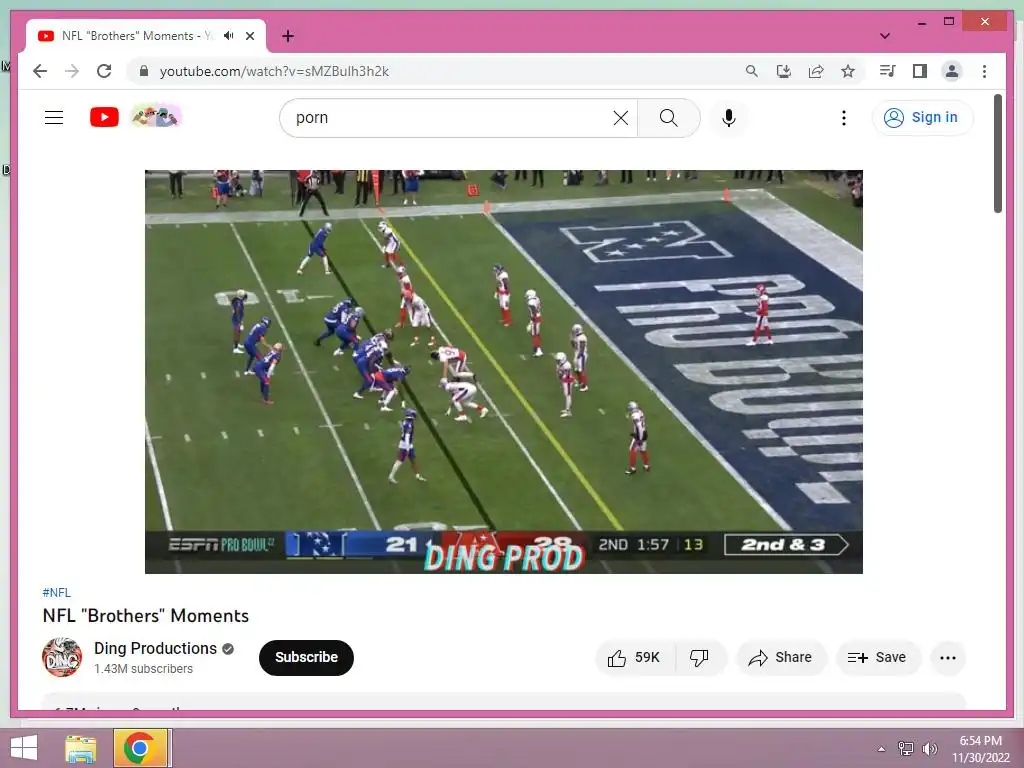The width and height of the screenshot is (1024, 768).
Task: Share this page from the address bar
Action: [x=816, y=71]
